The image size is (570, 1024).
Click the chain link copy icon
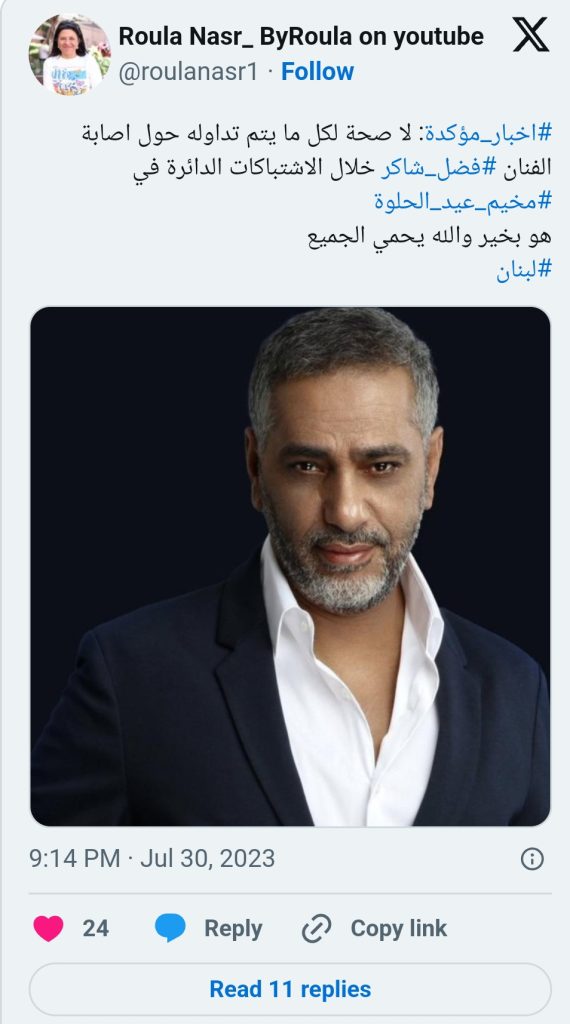click(x=317, y=928)
